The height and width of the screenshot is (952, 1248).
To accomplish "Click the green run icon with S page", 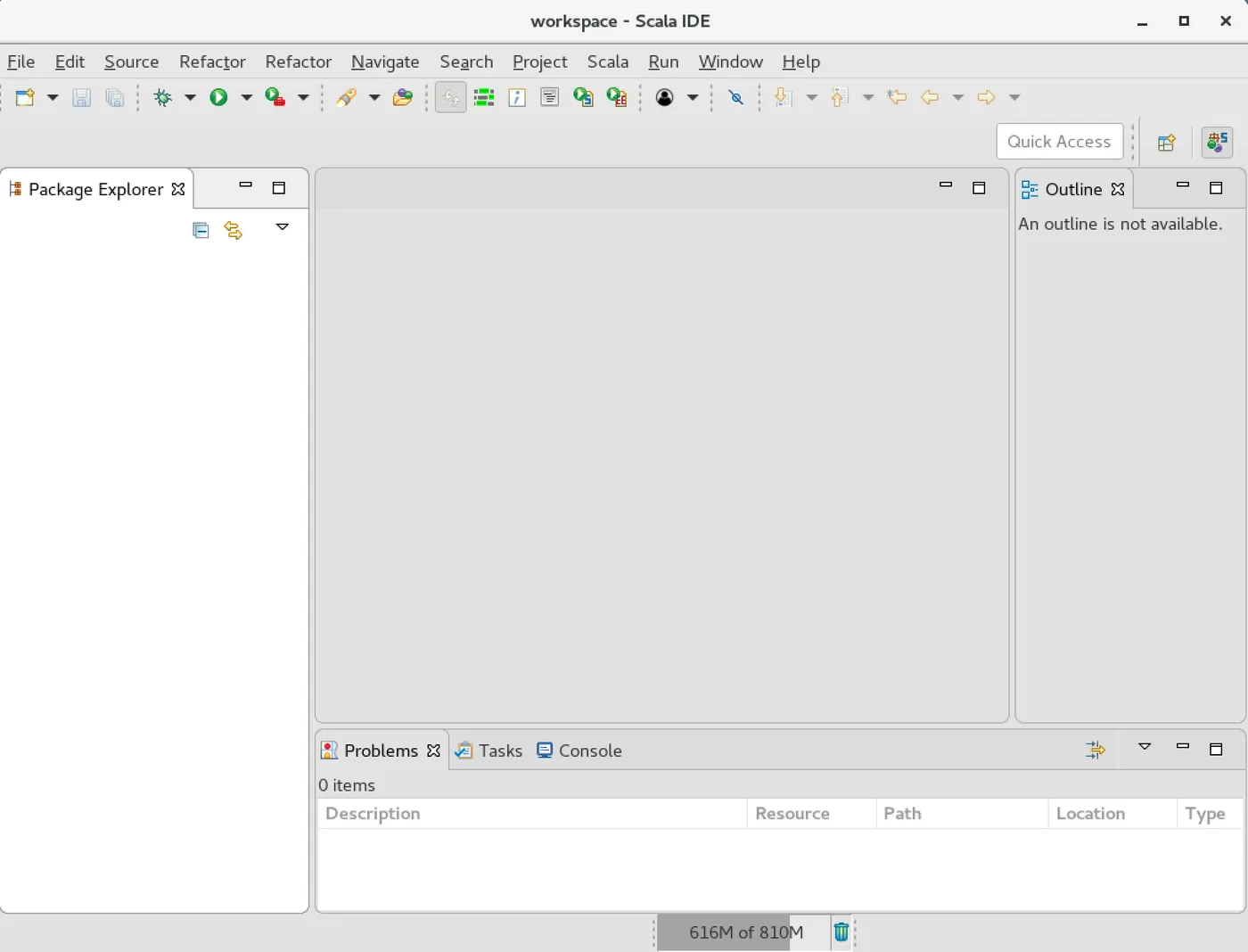I will (x=583, y=97).
